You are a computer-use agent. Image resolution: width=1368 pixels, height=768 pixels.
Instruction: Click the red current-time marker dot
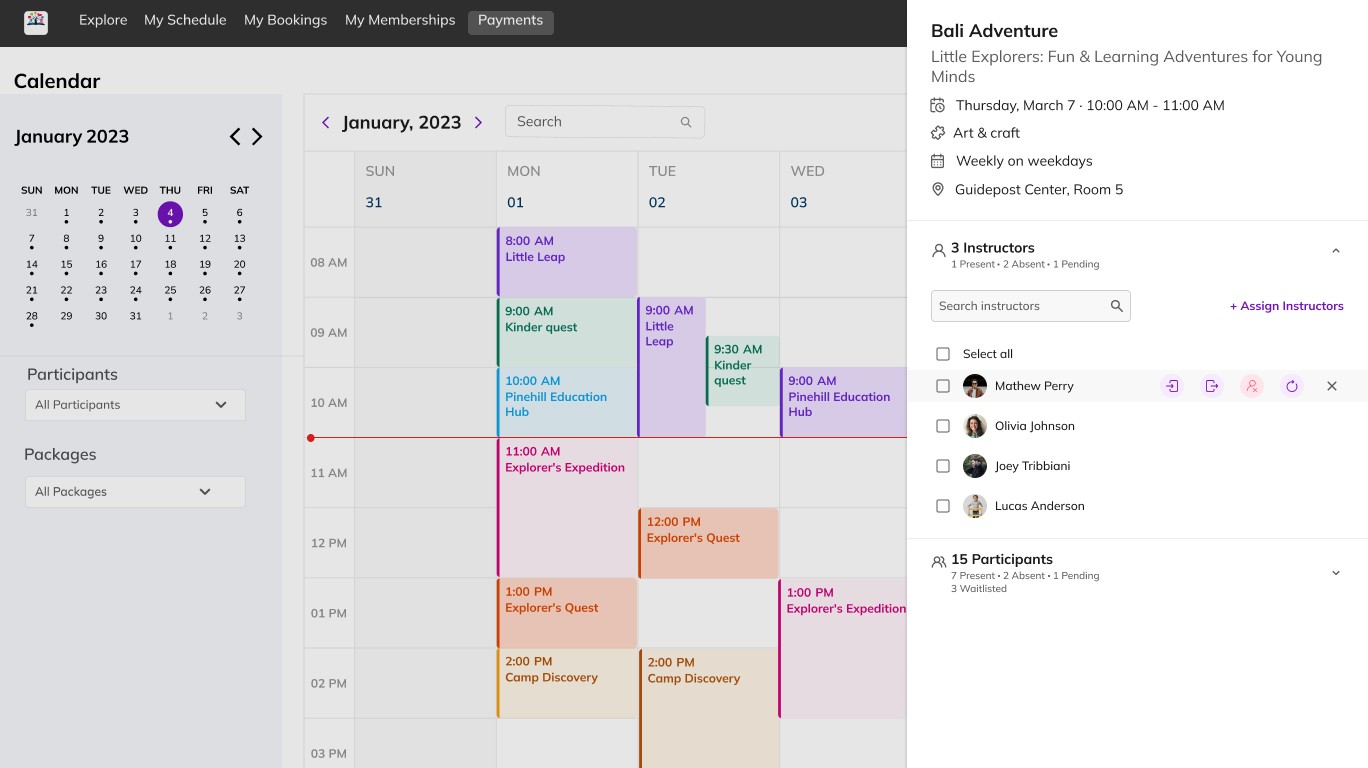click(x=311, y=438)
